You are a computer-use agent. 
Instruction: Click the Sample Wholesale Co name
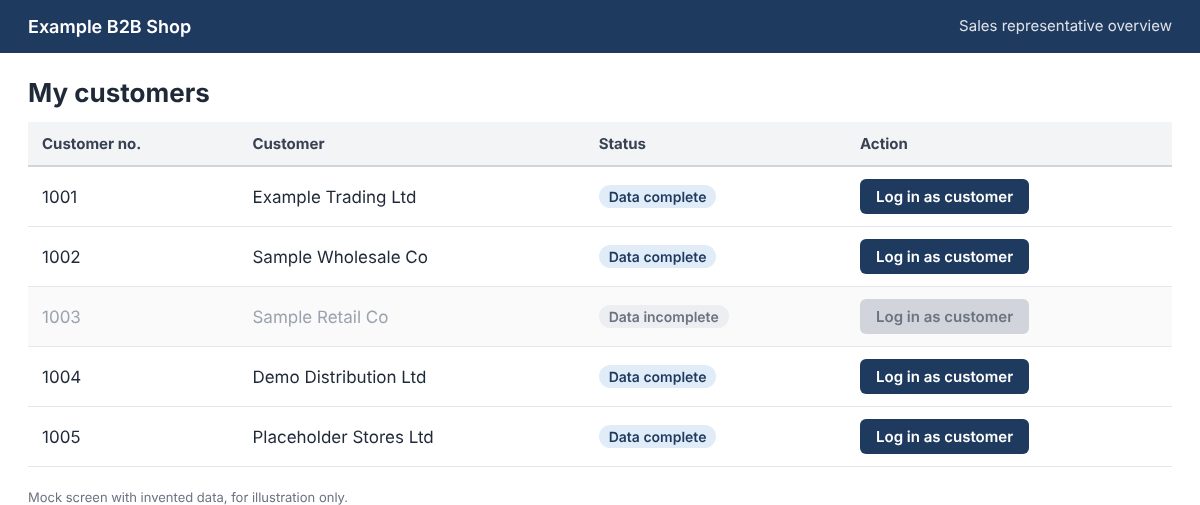click(x=340, y=257)
